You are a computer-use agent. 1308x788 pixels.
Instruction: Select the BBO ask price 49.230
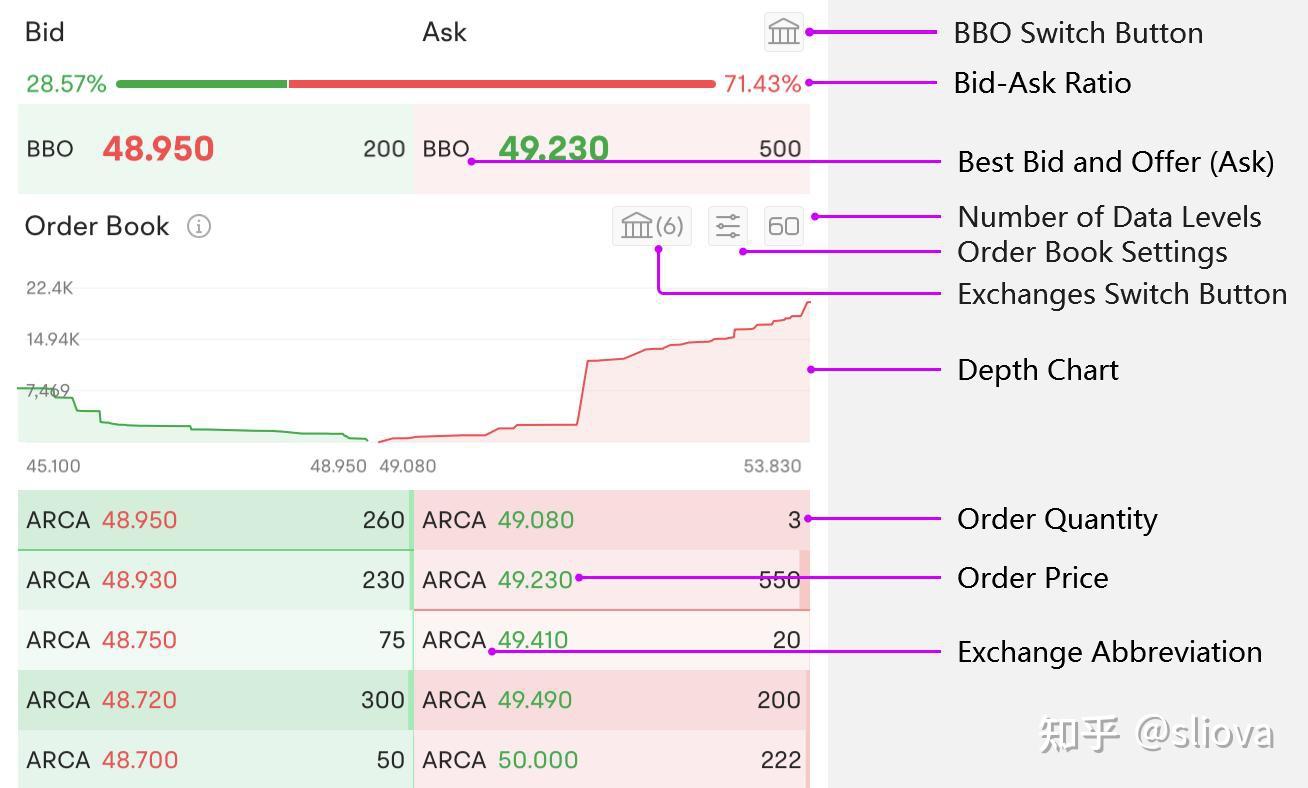tap(553, 149)
